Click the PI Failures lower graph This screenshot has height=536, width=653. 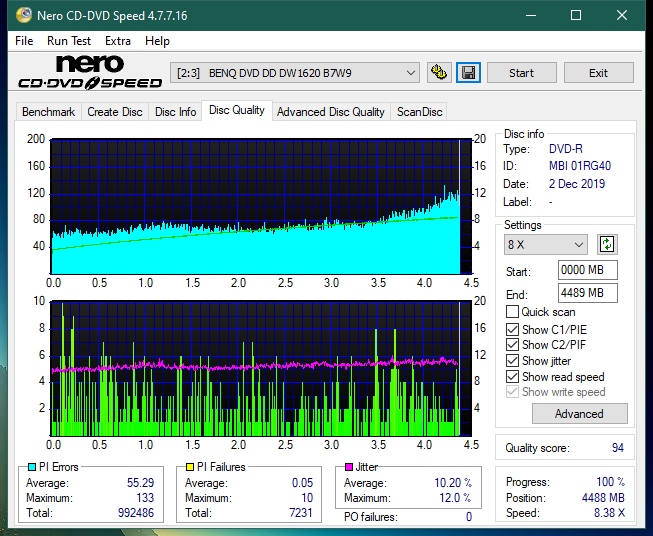[261, 369]
